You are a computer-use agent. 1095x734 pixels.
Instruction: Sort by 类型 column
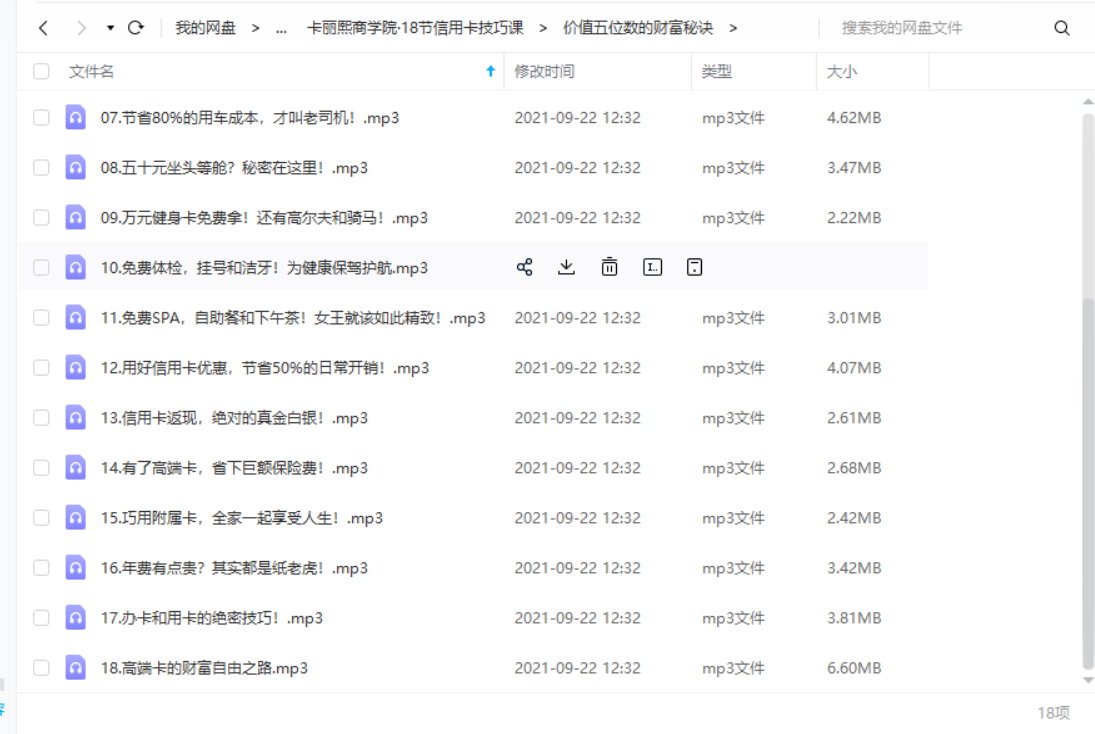click(x=716, y=71)
